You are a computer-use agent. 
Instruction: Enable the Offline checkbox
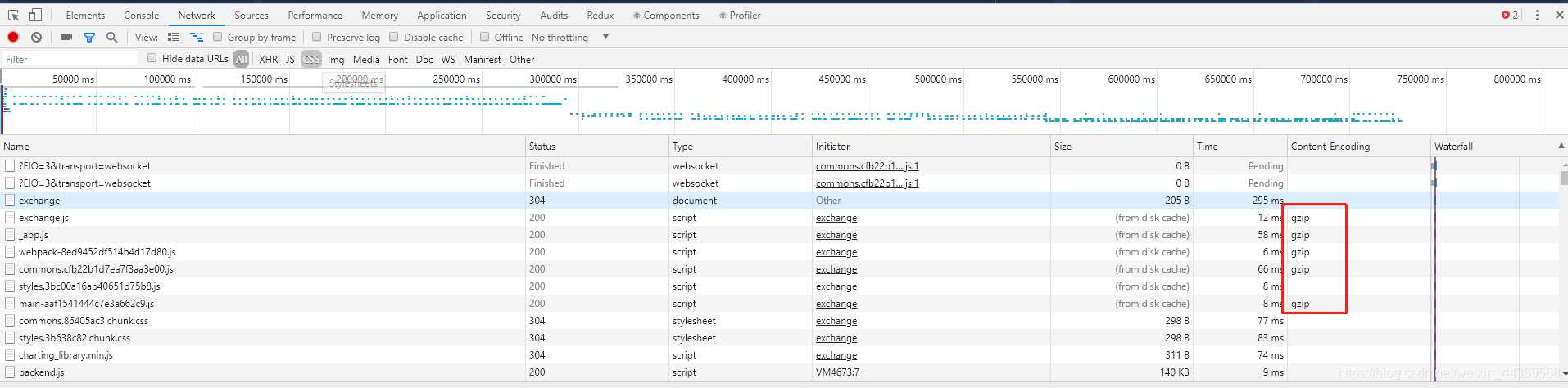click(x=485, y=37)
